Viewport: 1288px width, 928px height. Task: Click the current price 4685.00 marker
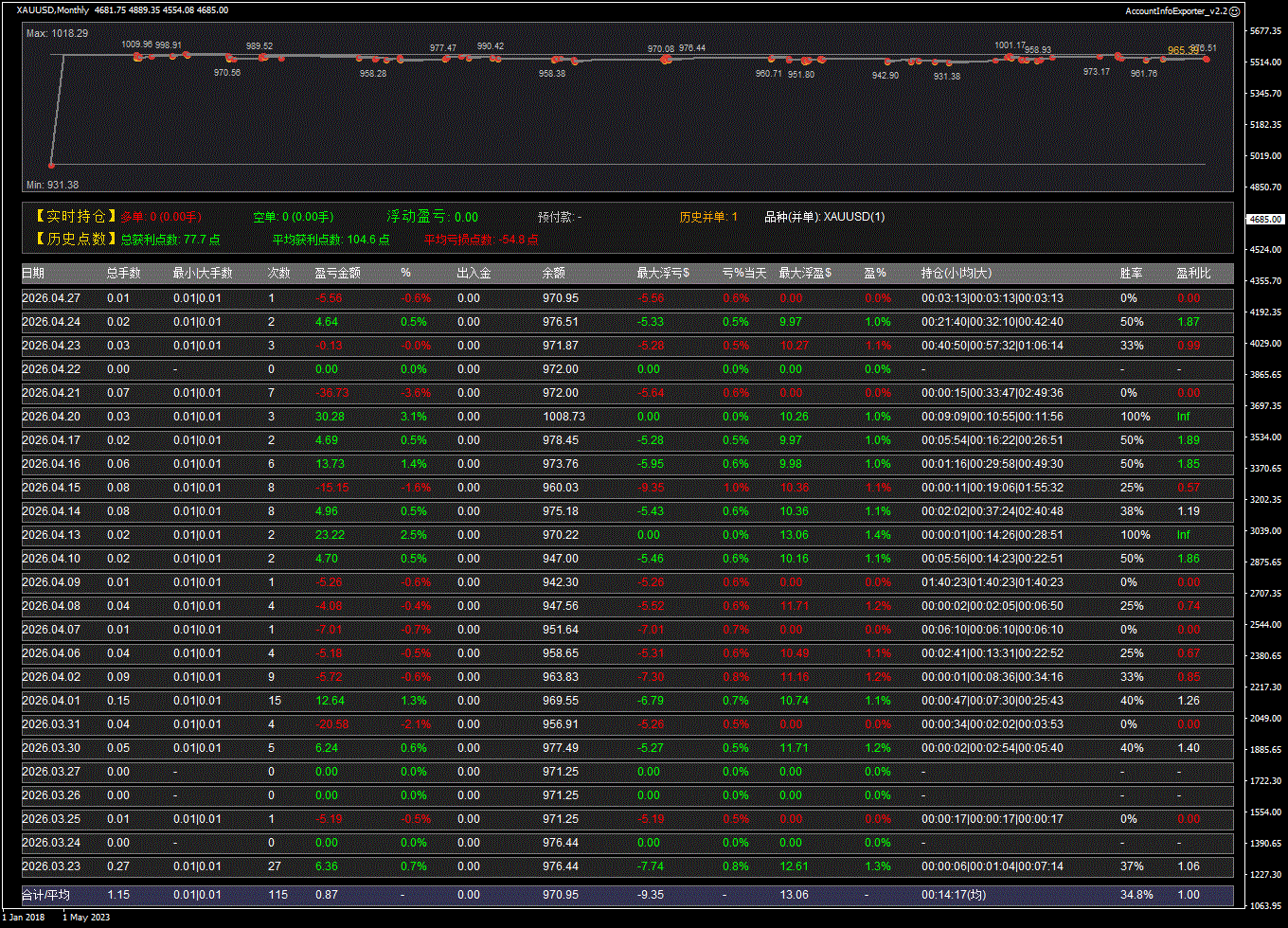point(1265,219)
